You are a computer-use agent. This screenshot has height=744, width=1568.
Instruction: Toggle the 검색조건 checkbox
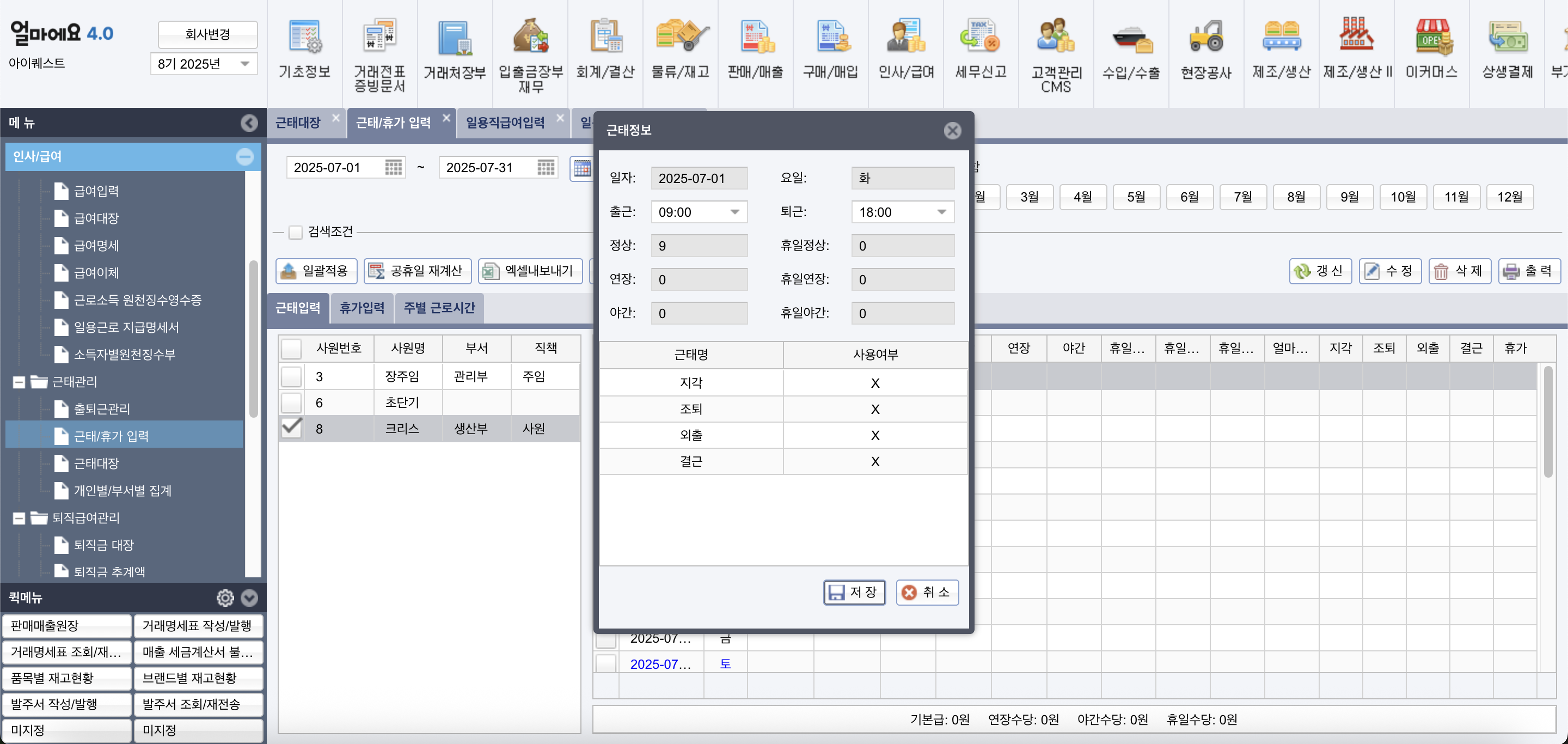296,232
